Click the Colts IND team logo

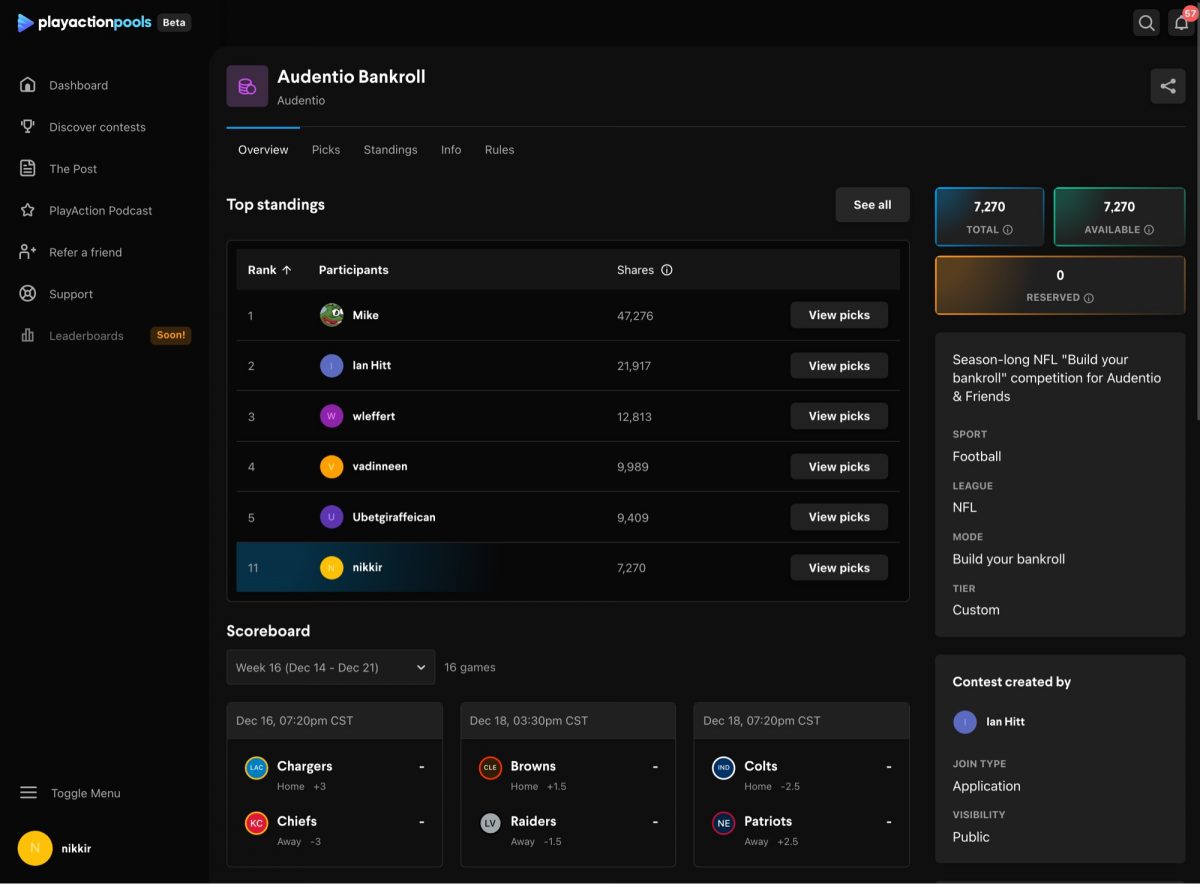pyautogui.click(x=723, y=768)
